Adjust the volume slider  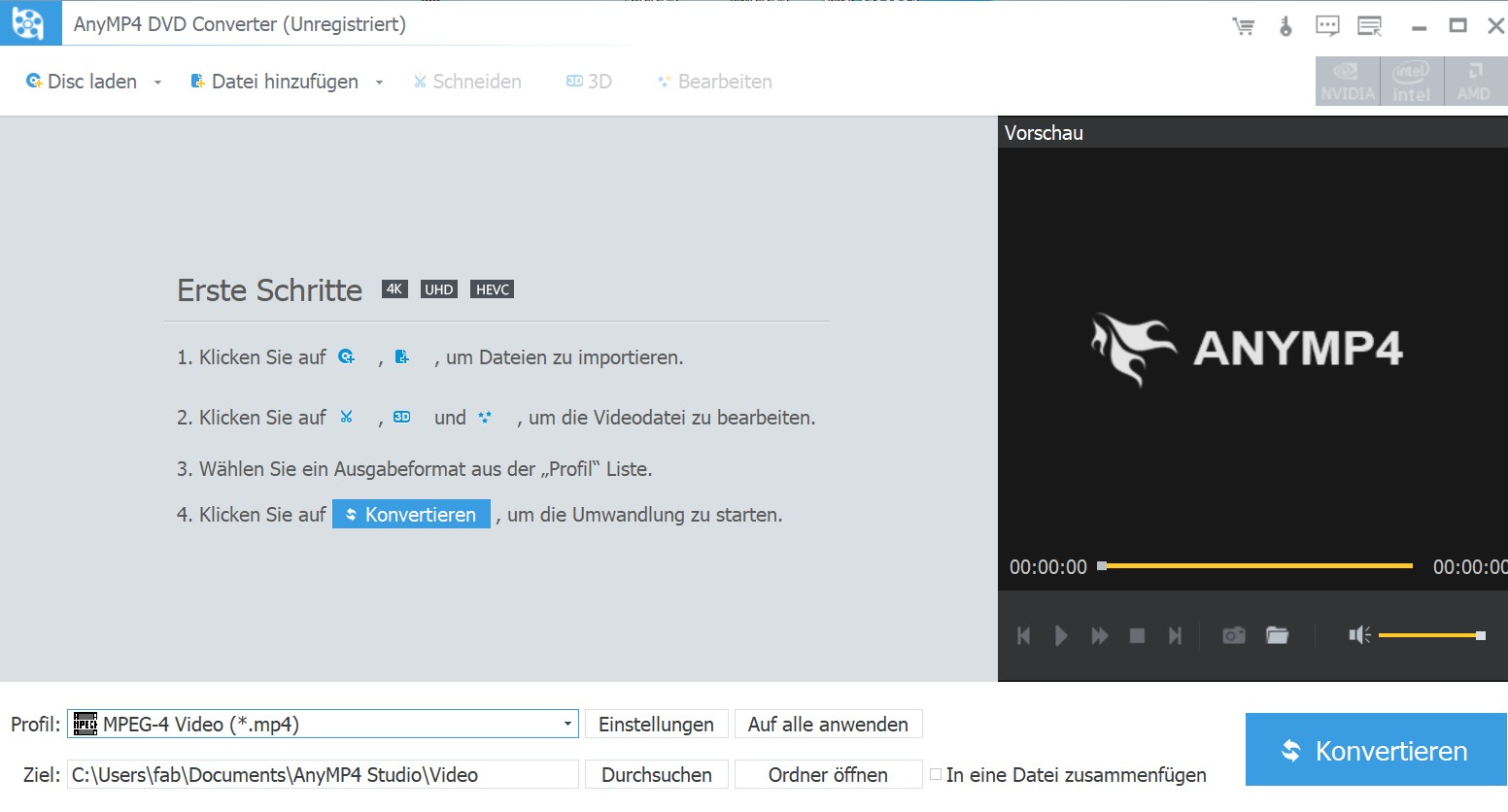(x=1431, y=635)
